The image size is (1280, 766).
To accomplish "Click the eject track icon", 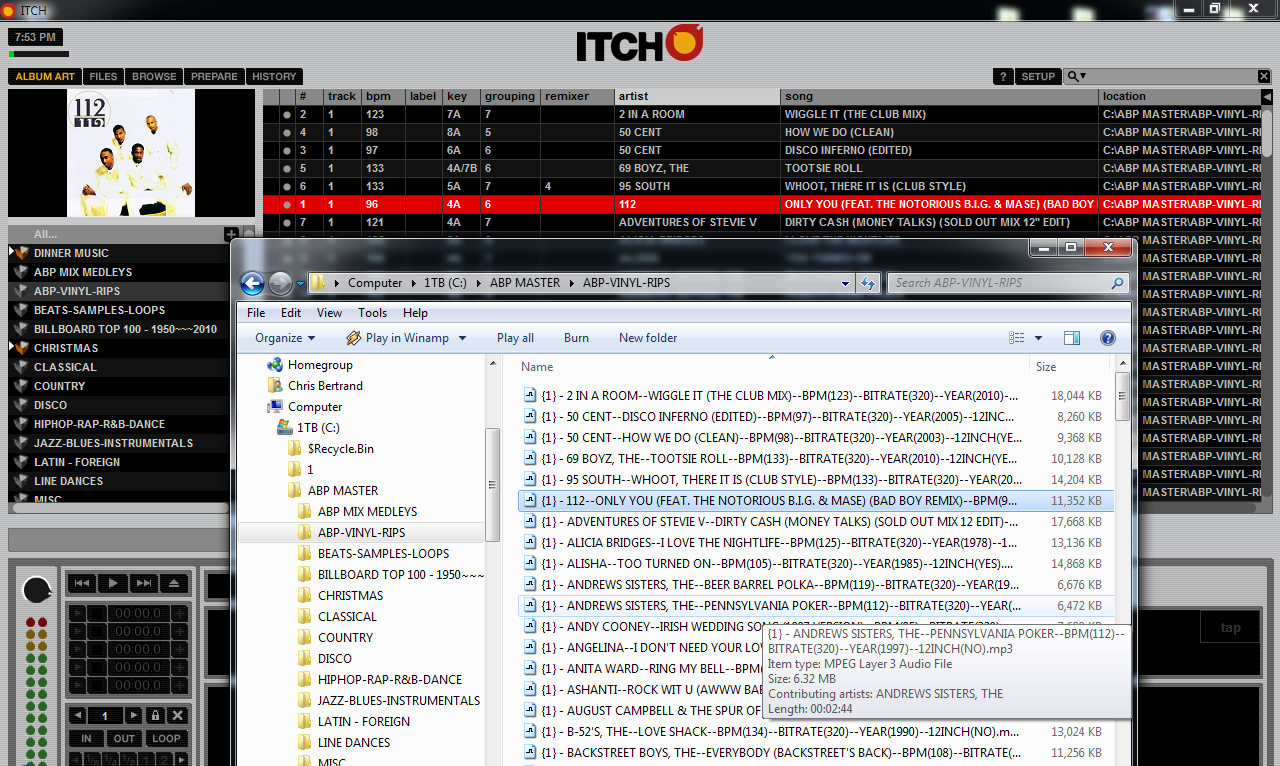I will 174,583.
